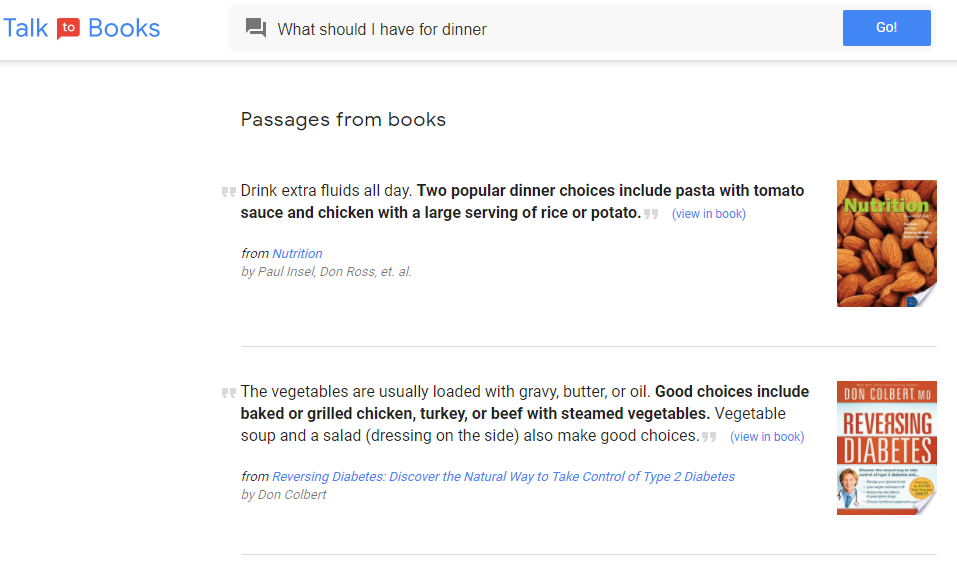Click the opening quote mark before 'The vegetables are'
This screenshot has height=563, width=957.
229,393
